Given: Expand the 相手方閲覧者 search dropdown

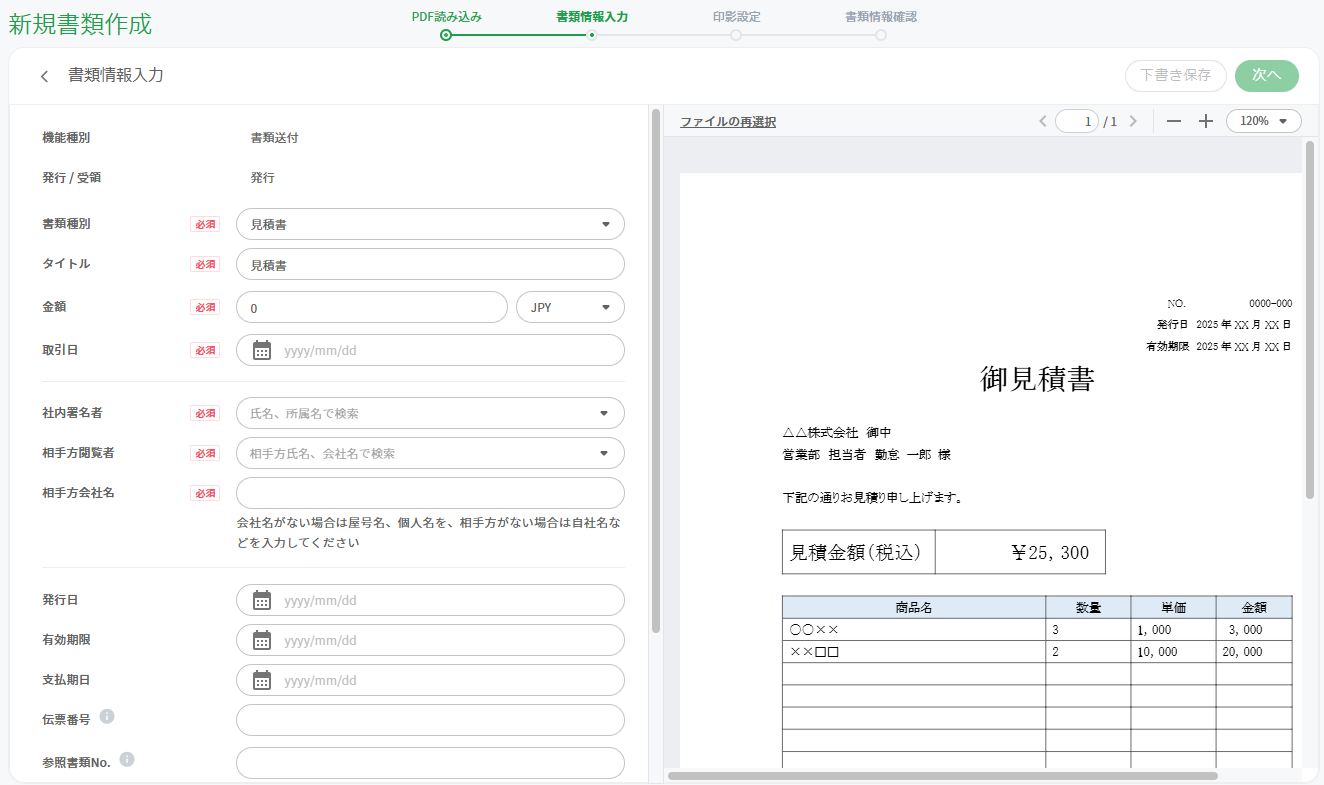Looking at the screenshot, I should click(x=430, y=453).
